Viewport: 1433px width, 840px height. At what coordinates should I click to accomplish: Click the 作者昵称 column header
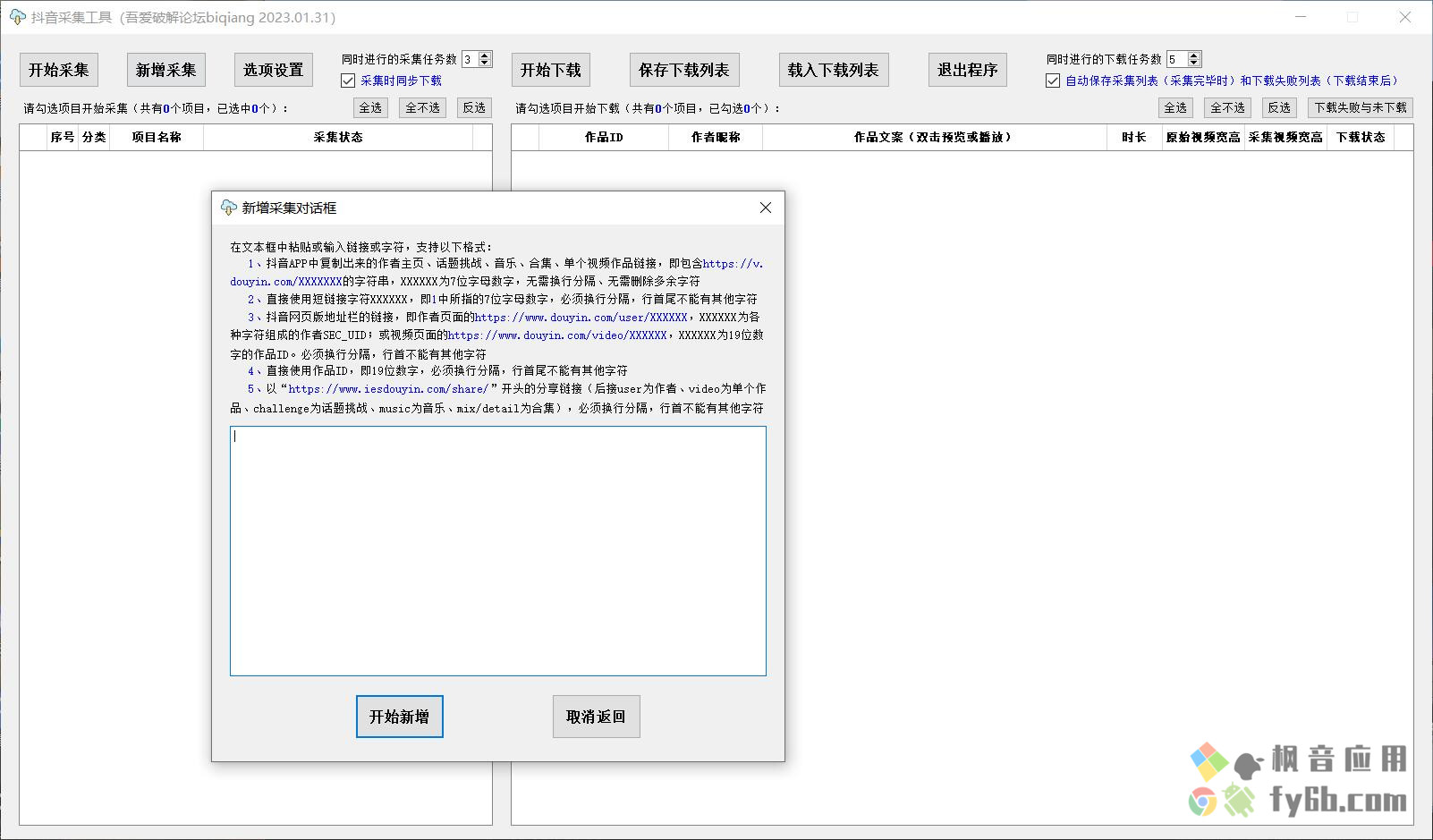pos(716,137)
